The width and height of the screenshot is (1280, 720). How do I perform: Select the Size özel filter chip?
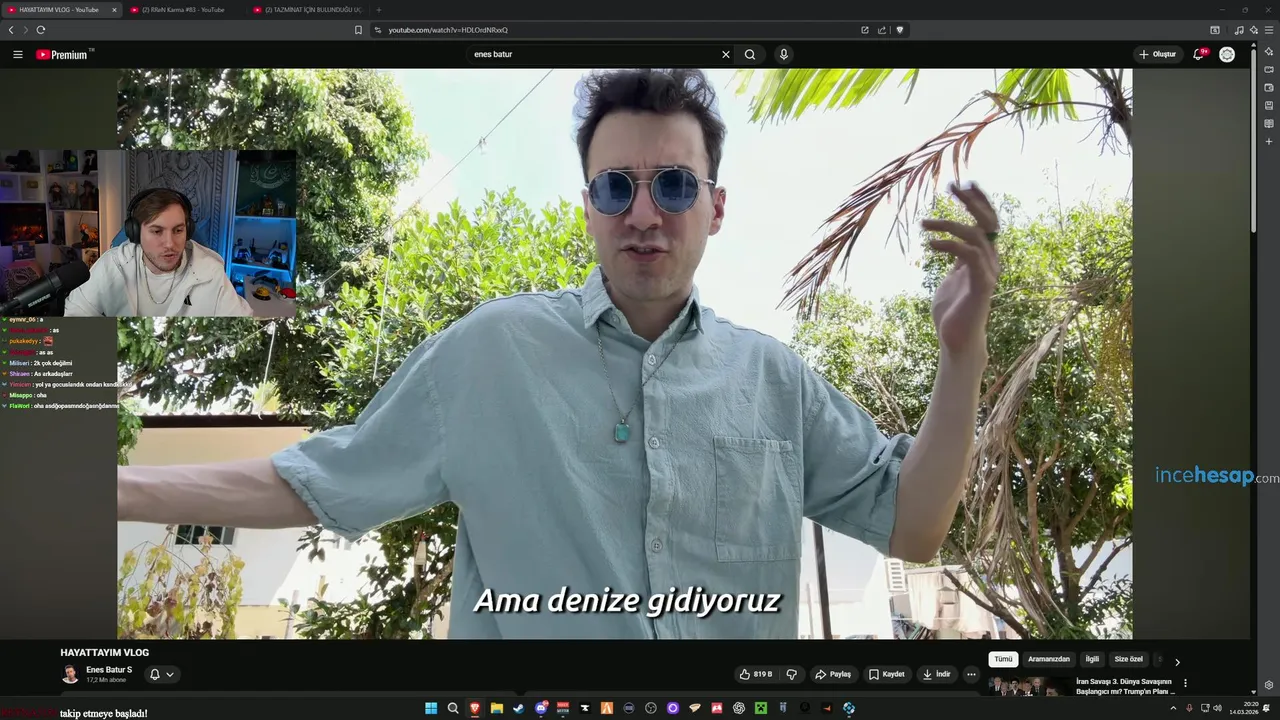tap(1129, 659)
